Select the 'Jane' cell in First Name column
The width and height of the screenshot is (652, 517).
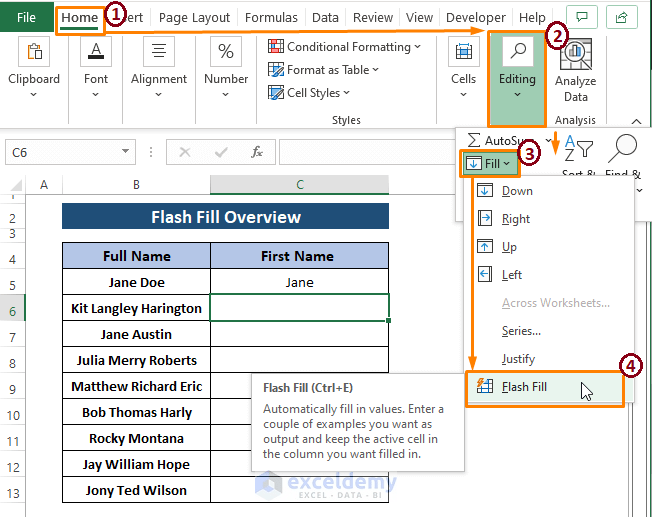click(x=299, y=282)
